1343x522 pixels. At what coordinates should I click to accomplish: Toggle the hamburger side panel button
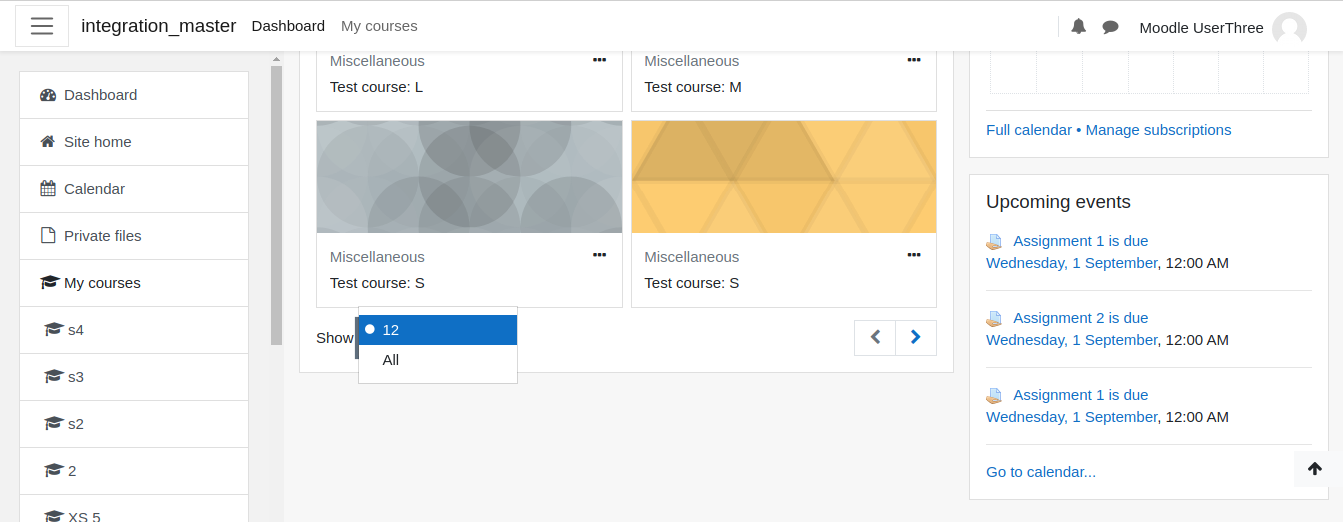tap(42, 26)
